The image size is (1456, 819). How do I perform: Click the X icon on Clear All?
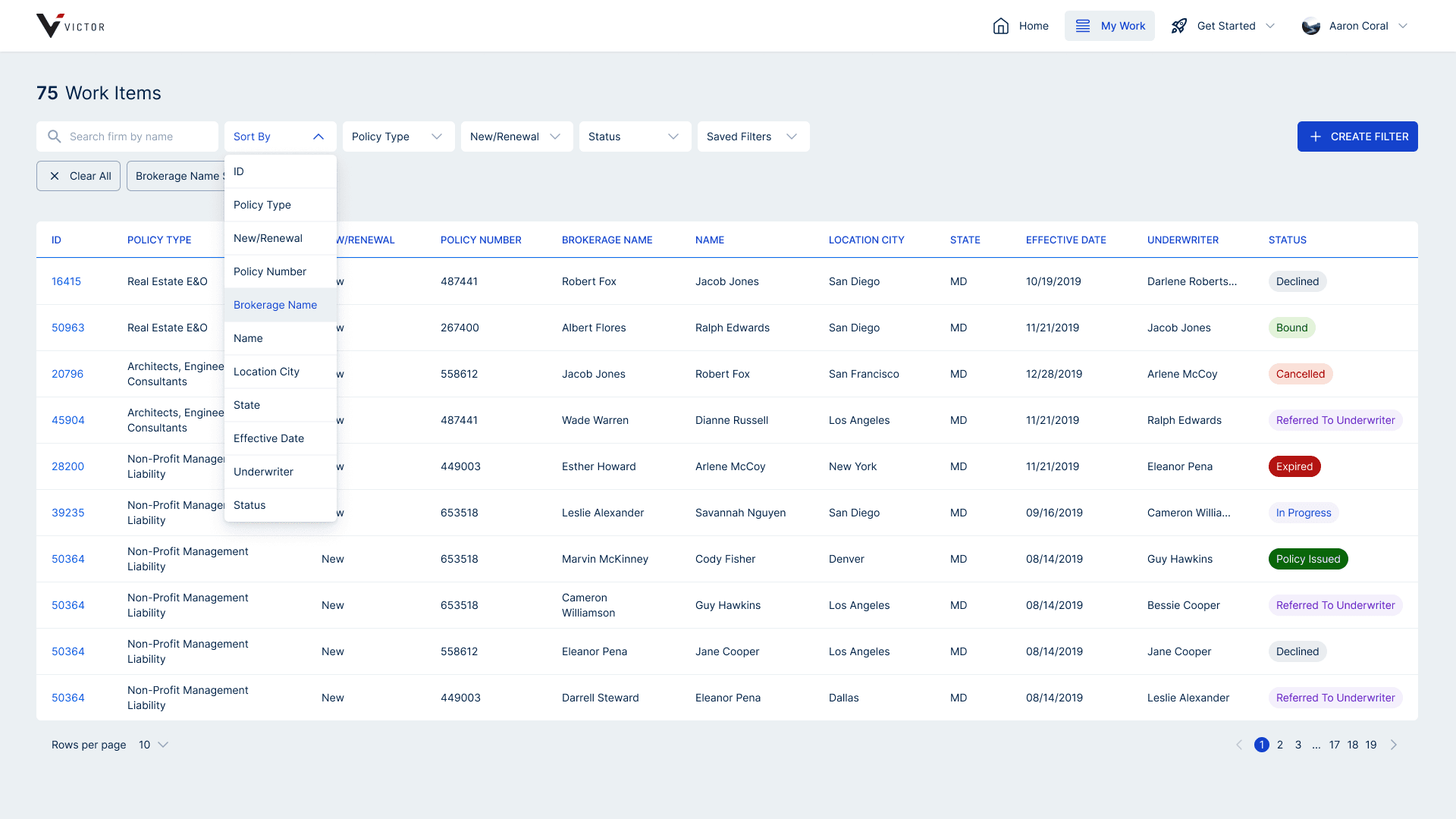coord(55,176)
